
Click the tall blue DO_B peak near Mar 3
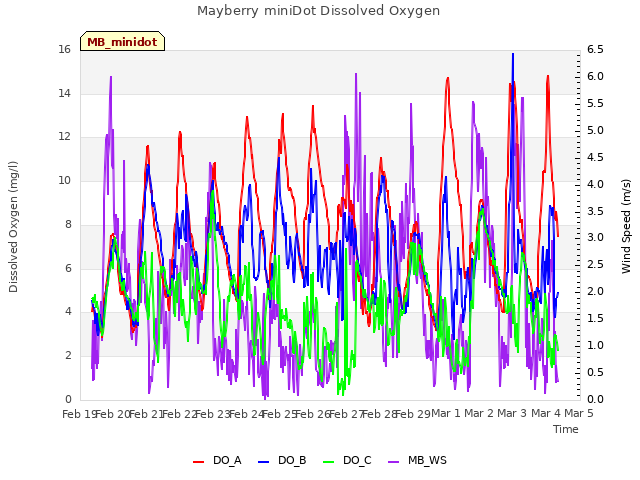point(513,54)
